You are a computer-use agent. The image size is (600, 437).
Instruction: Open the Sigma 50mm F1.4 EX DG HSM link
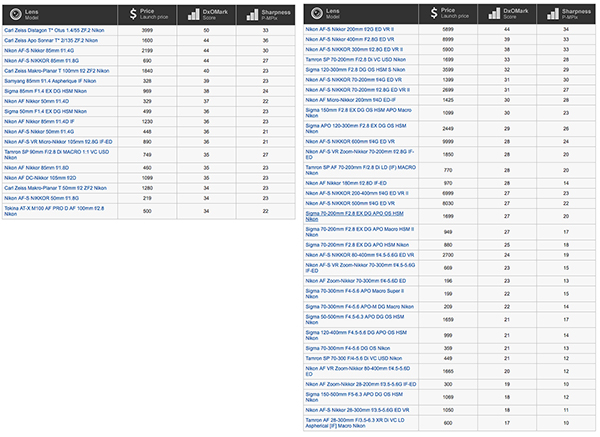(46, 111)
